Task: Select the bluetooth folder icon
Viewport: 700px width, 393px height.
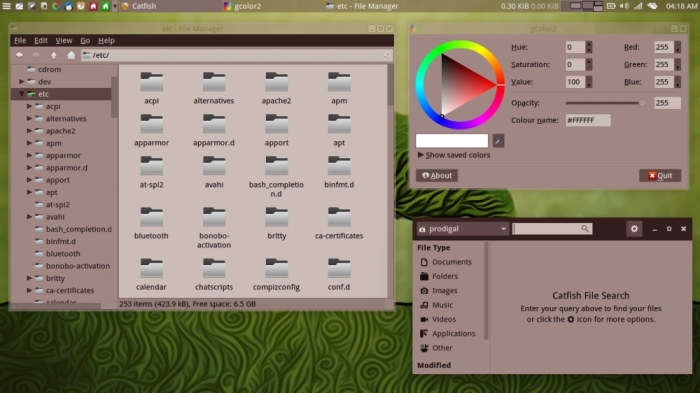Action: (151, 217)
